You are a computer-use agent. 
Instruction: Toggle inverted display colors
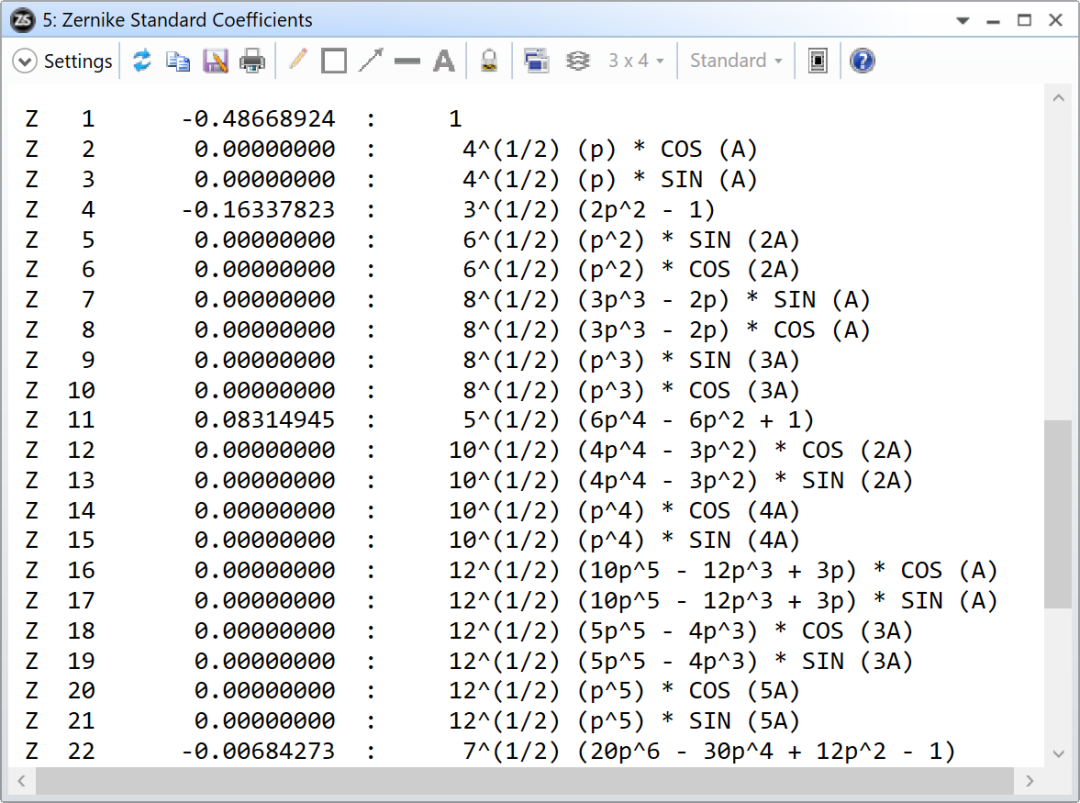pos(817,60)
